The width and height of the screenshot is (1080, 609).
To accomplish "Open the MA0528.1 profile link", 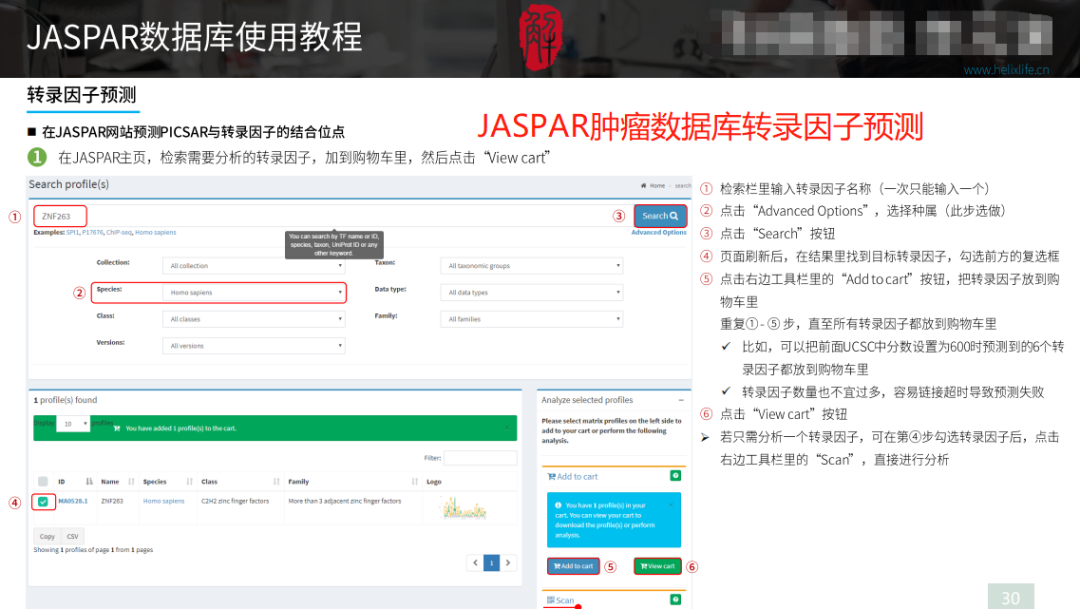I will [x=73, y=502].
